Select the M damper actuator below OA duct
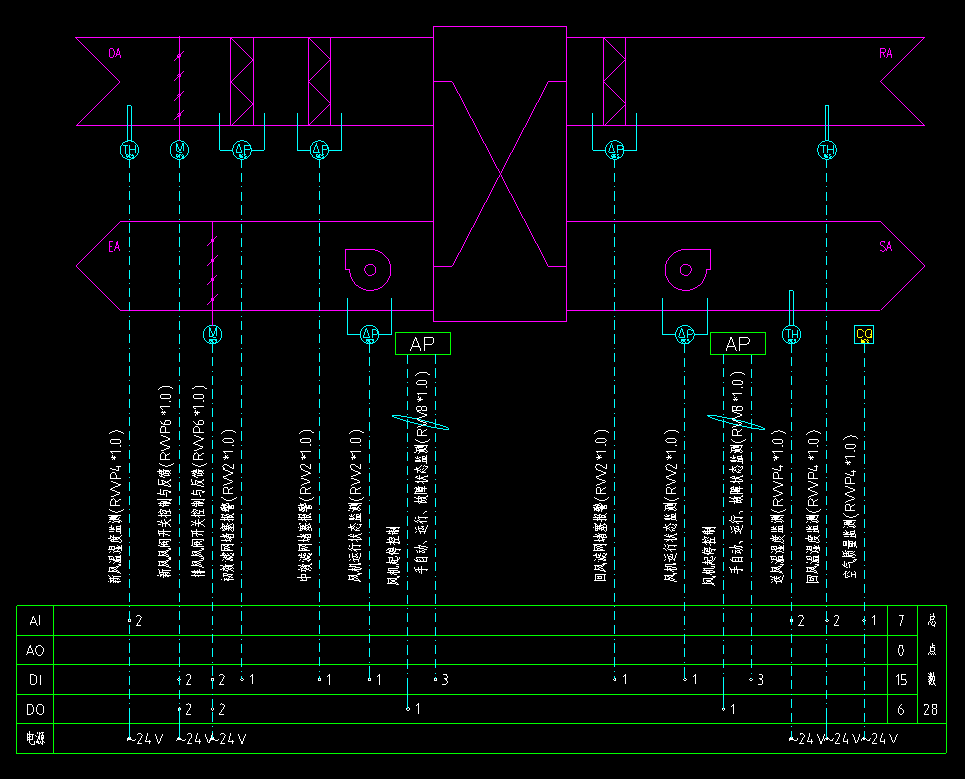965x779 pixels. (180, 150)
